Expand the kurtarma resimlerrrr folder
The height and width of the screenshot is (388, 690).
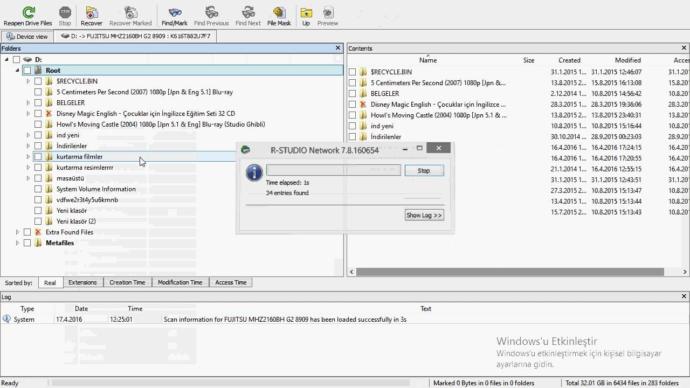pos(28,167)
